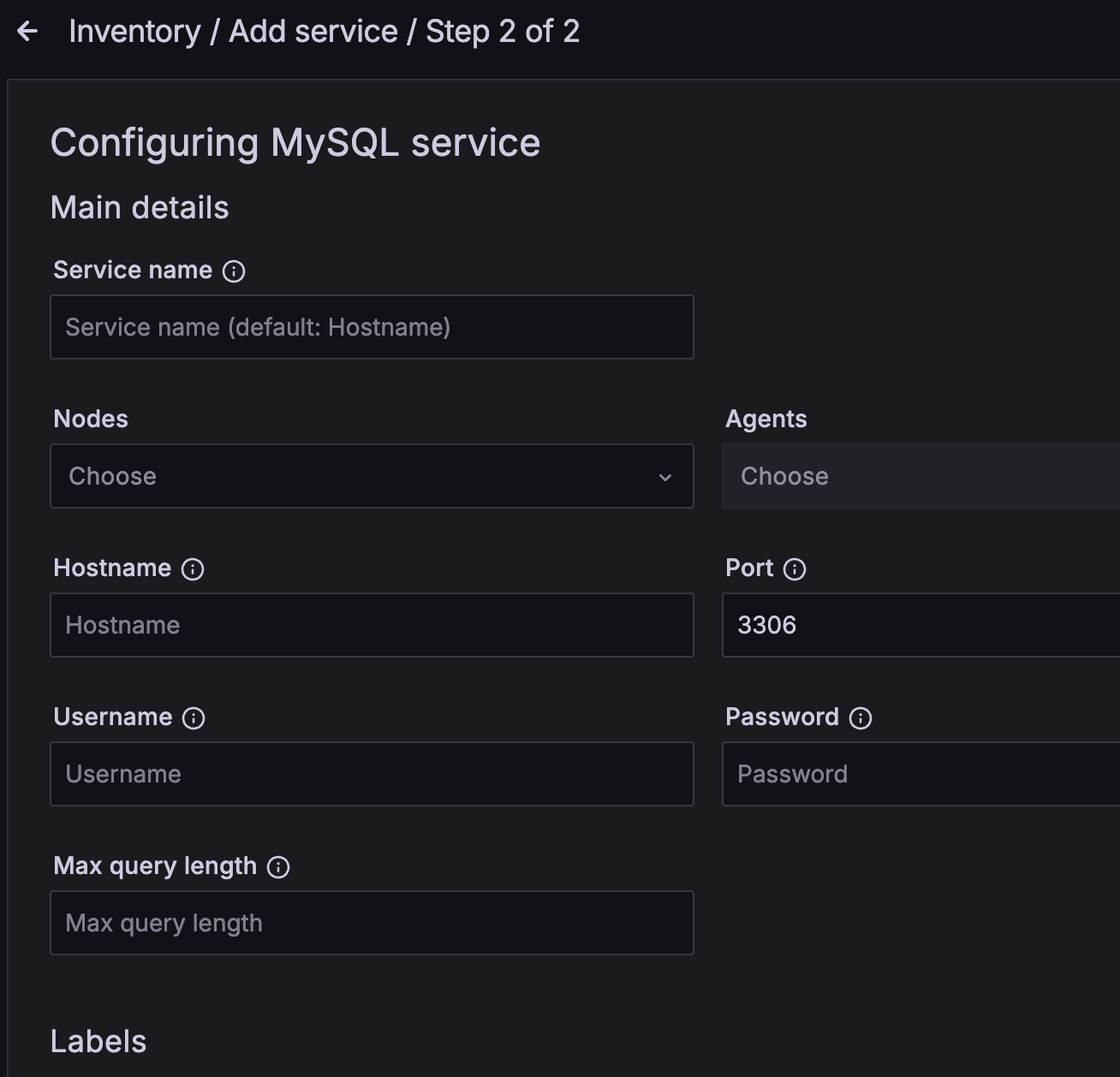Expand the Nodes dropdown
This screenshot has height=1077, width=1120.
point(372,476)
